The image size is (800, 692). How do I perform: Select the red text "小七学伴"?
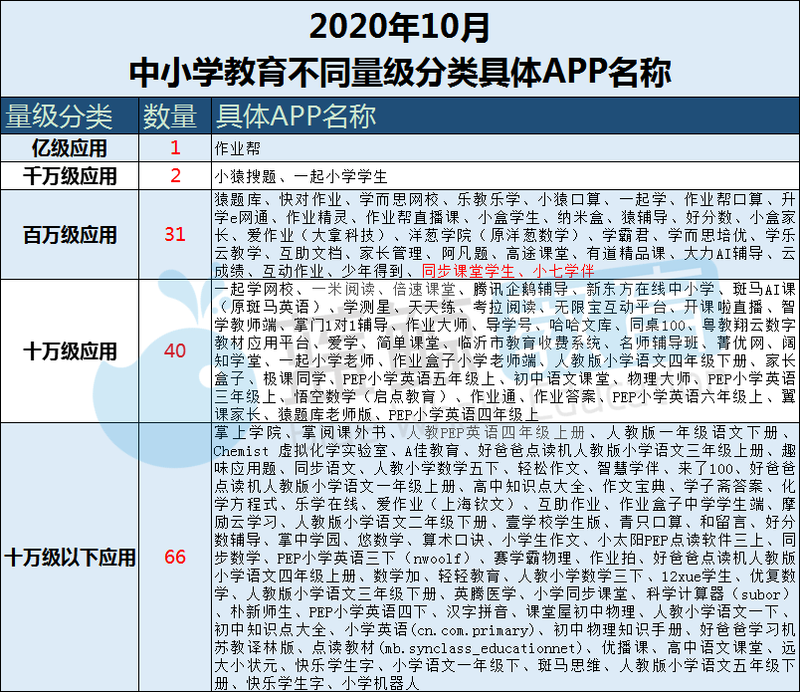click(x=563, y=271)
